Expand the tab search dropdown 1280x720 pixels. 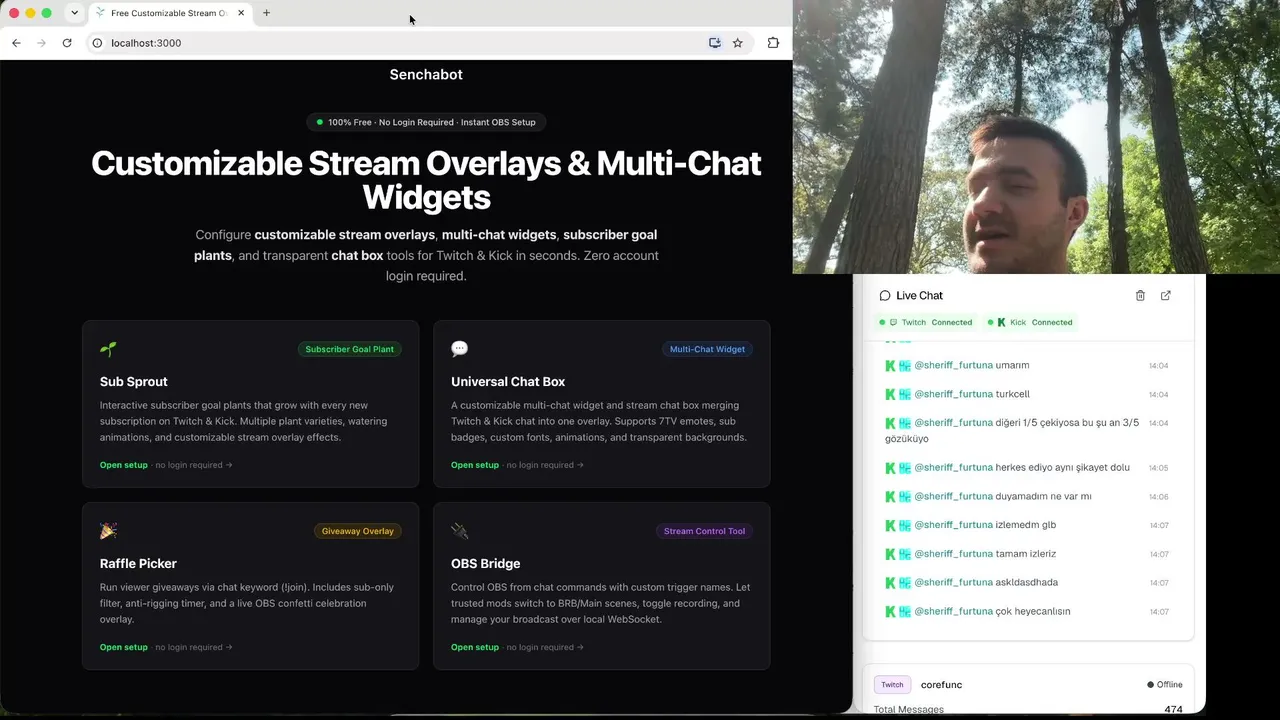pos(74,13)
